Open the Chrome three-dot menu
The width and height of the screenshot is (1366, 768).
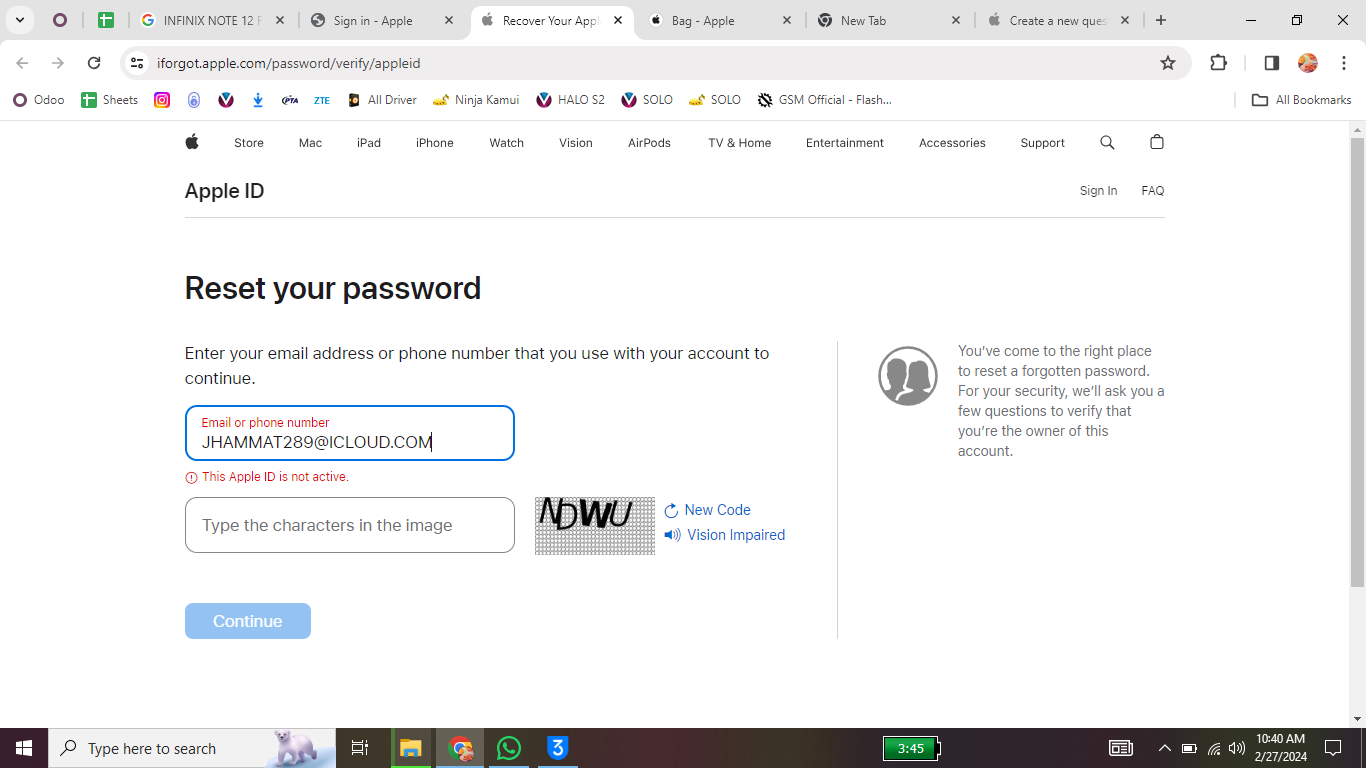click(x=1344, y=63)
